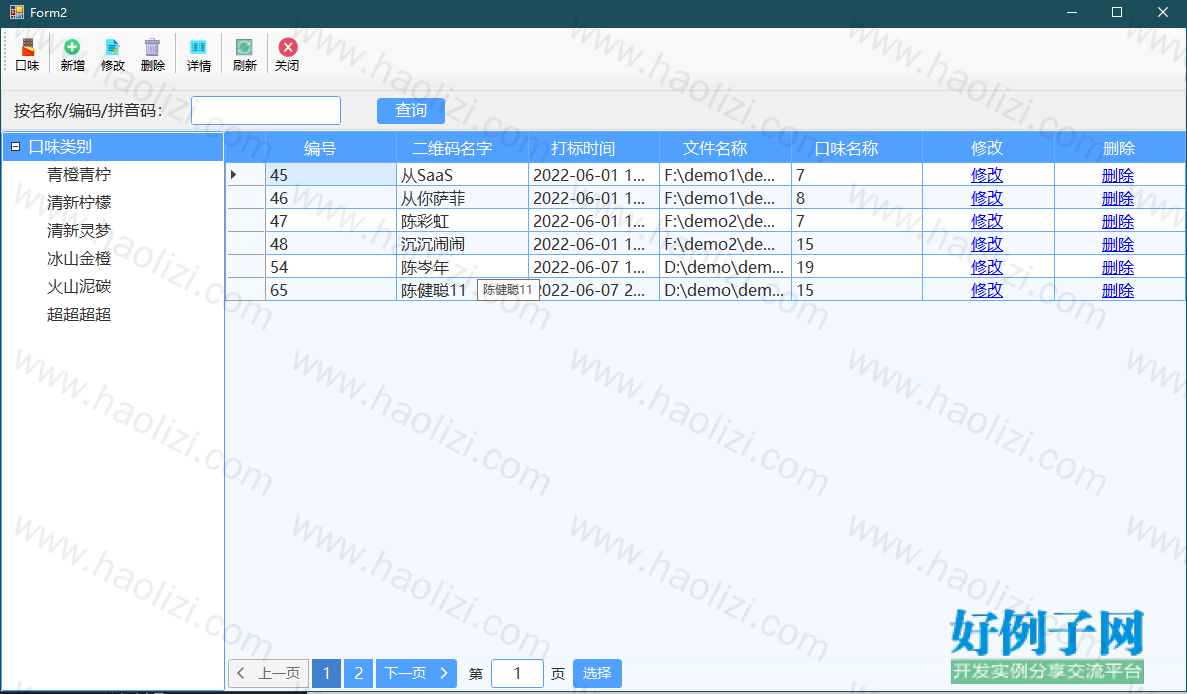
Task: Click the Form2 window title icon
Action: (x=17, y=12)
